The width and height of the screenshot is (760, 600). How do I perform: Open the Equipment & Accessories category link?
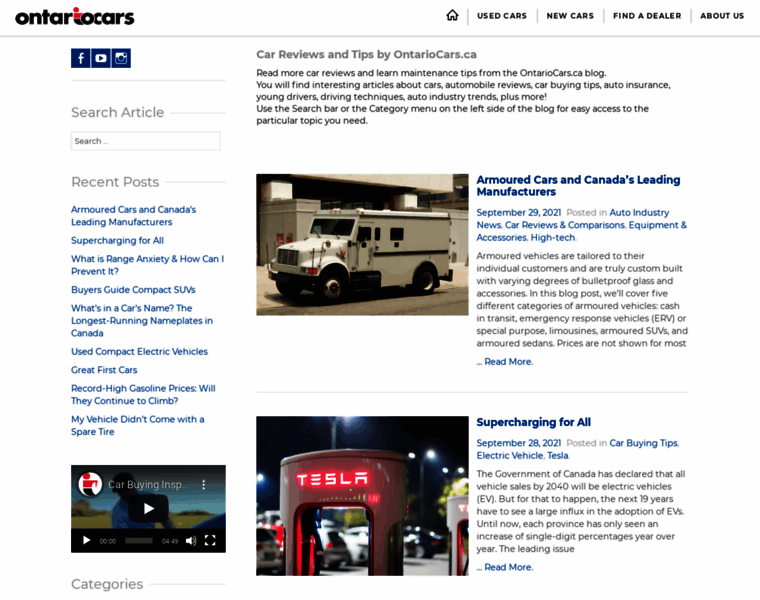pyautogui.click(x=657, y=225)
